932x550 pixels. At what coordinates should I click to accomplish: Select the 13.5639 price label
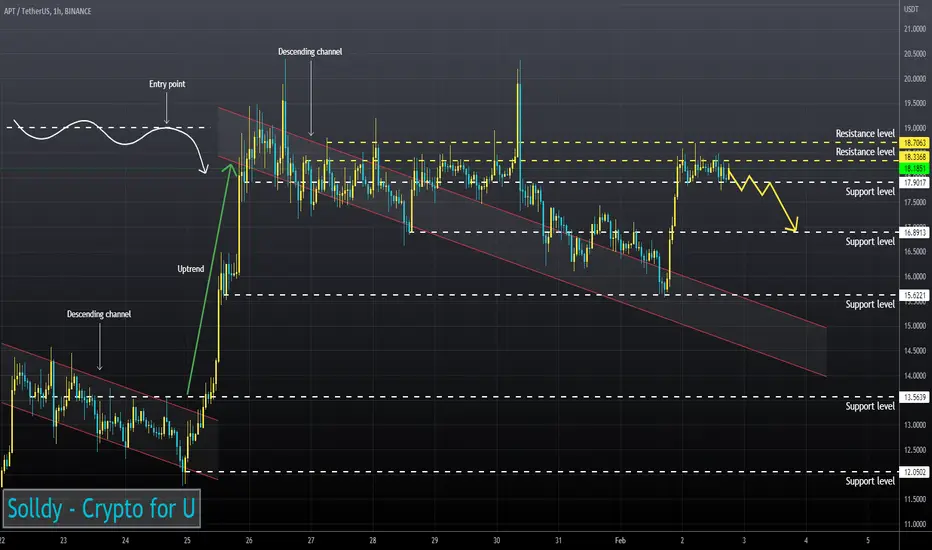coord(915,397)
